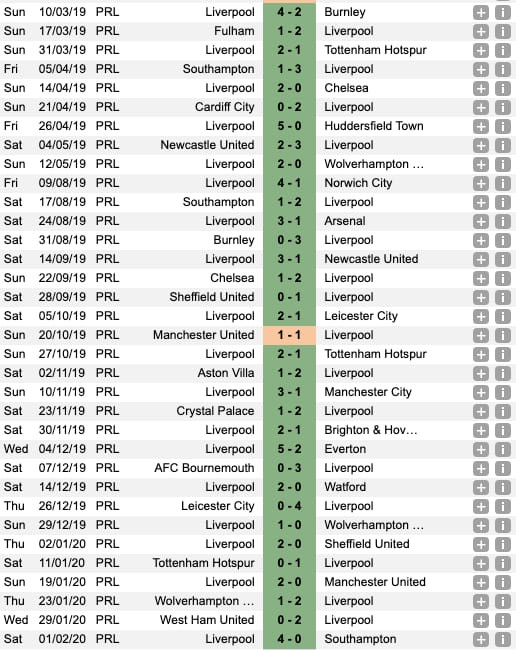516x650 pixels.
Task: Click Sheffield United away team on 02/01/20
Action: pos(367,544)
